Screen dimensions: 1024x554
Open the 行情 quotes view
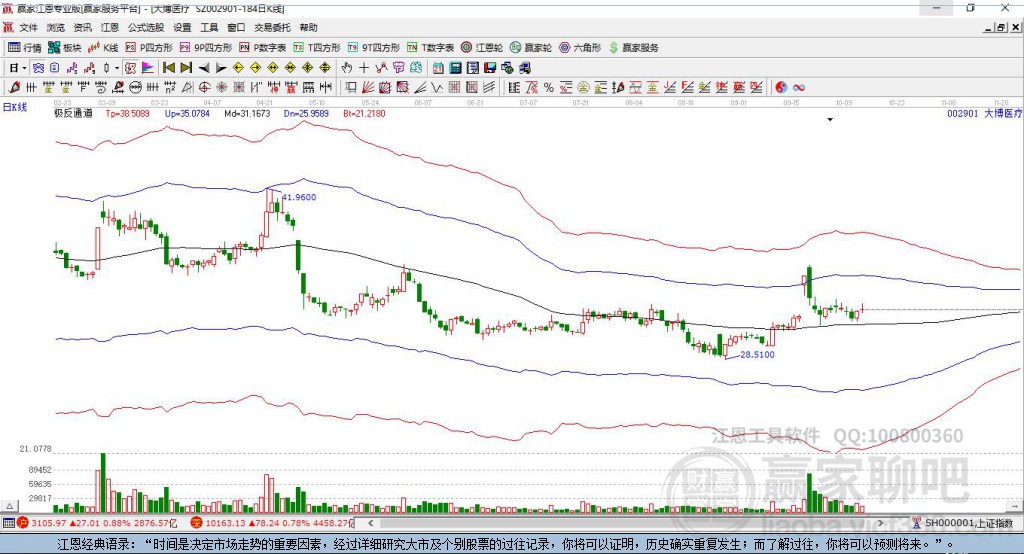[25, 48]
